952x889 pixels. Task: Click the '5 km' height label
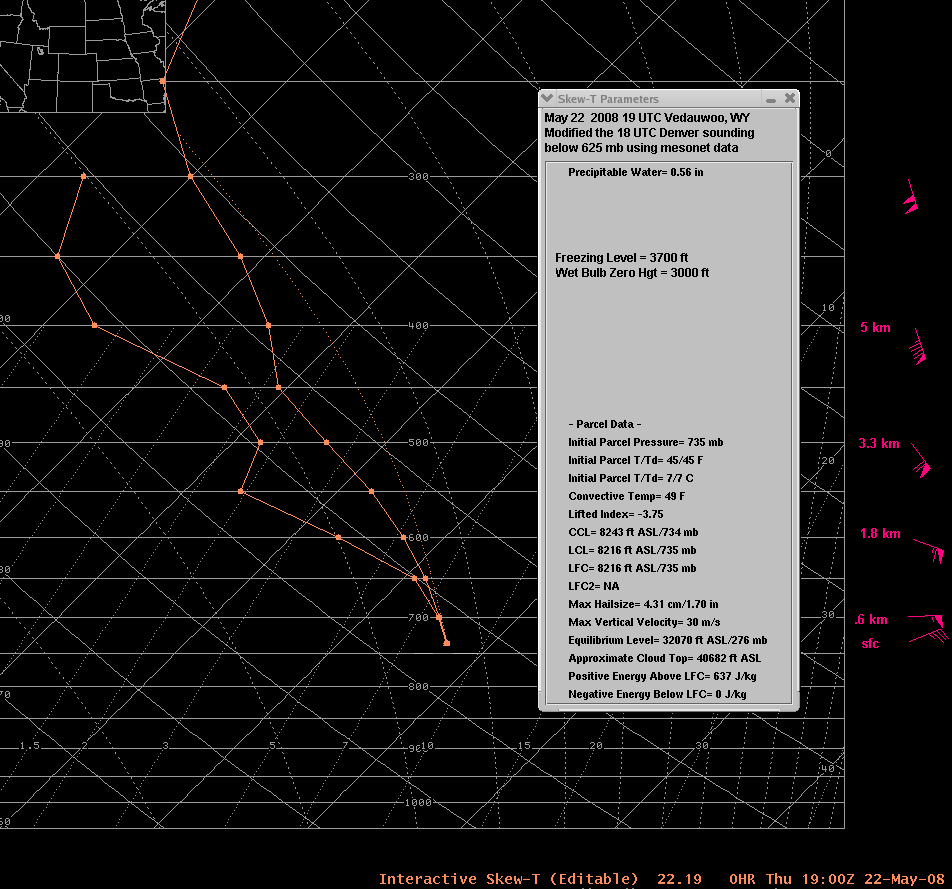click(x=875, y=327)
